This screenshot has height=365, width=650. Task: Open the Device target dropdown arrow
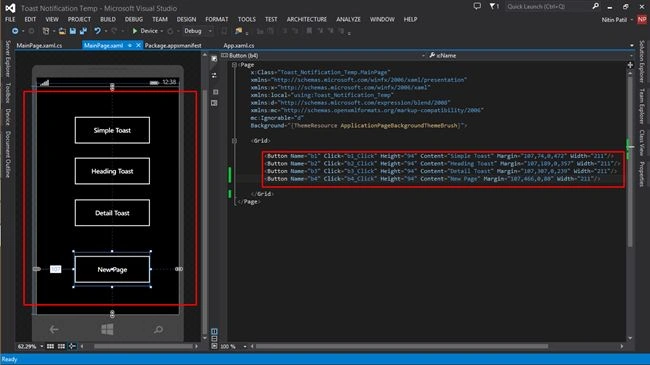(162, 31)
